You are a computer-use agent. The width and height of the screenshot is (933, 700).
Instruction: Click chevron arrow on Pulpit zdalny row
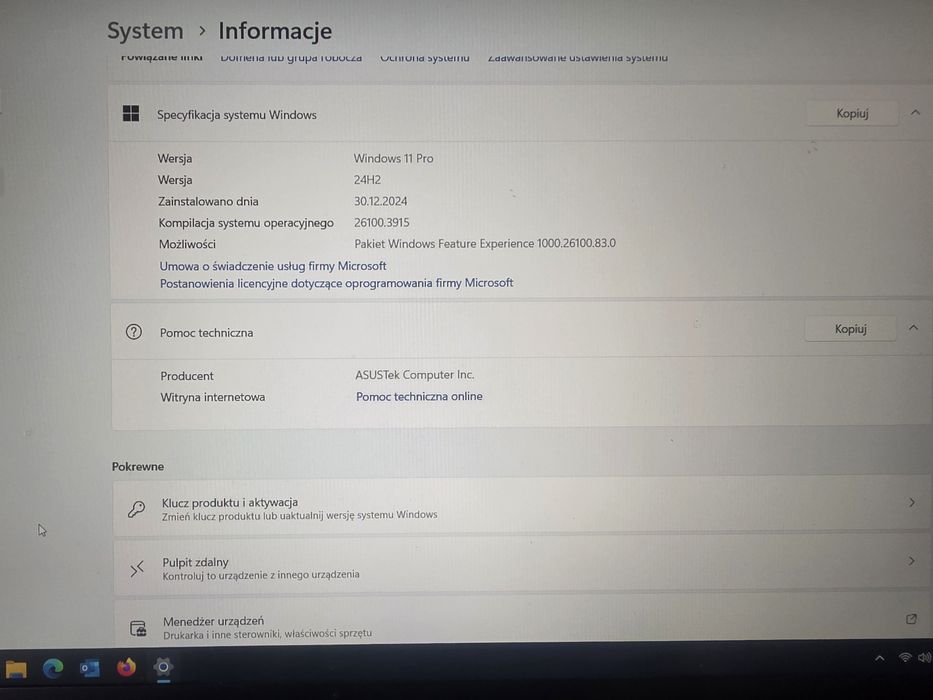[912, 561]
